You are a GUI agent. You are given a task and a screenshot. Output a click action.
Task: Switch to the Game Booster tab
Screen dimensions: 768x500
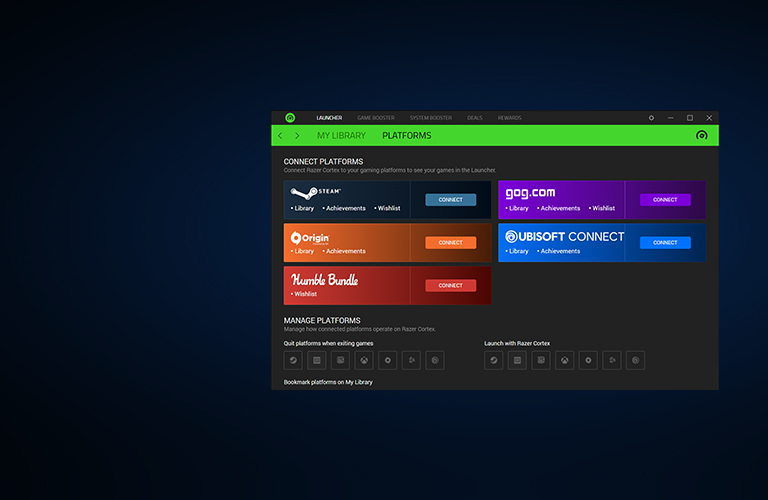(x=377, y=118)
